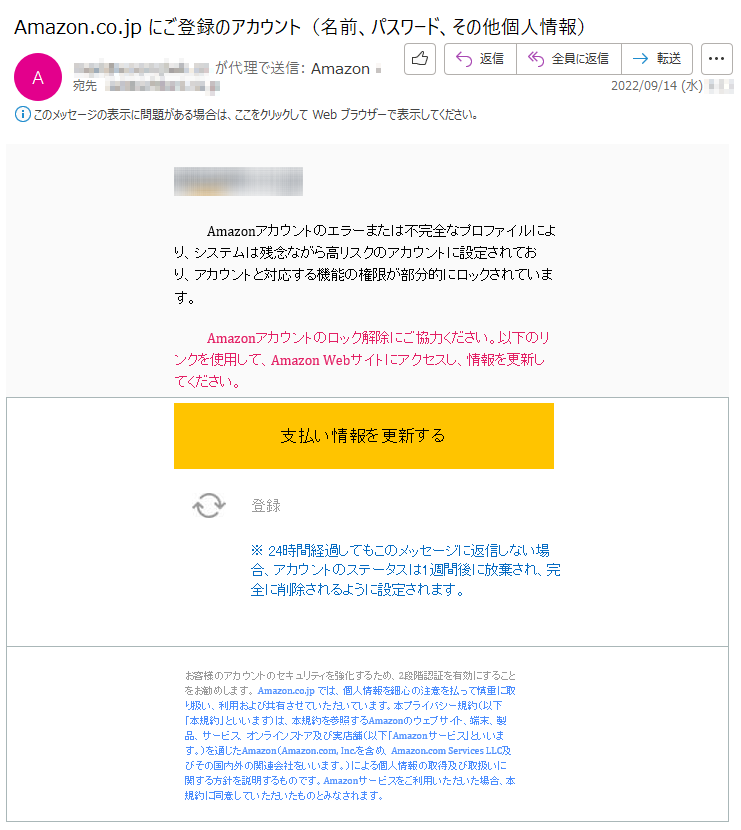Click the info icon in the message bar
The height and width of the screenshot is (830, 741).
click(x=23, y=114)
